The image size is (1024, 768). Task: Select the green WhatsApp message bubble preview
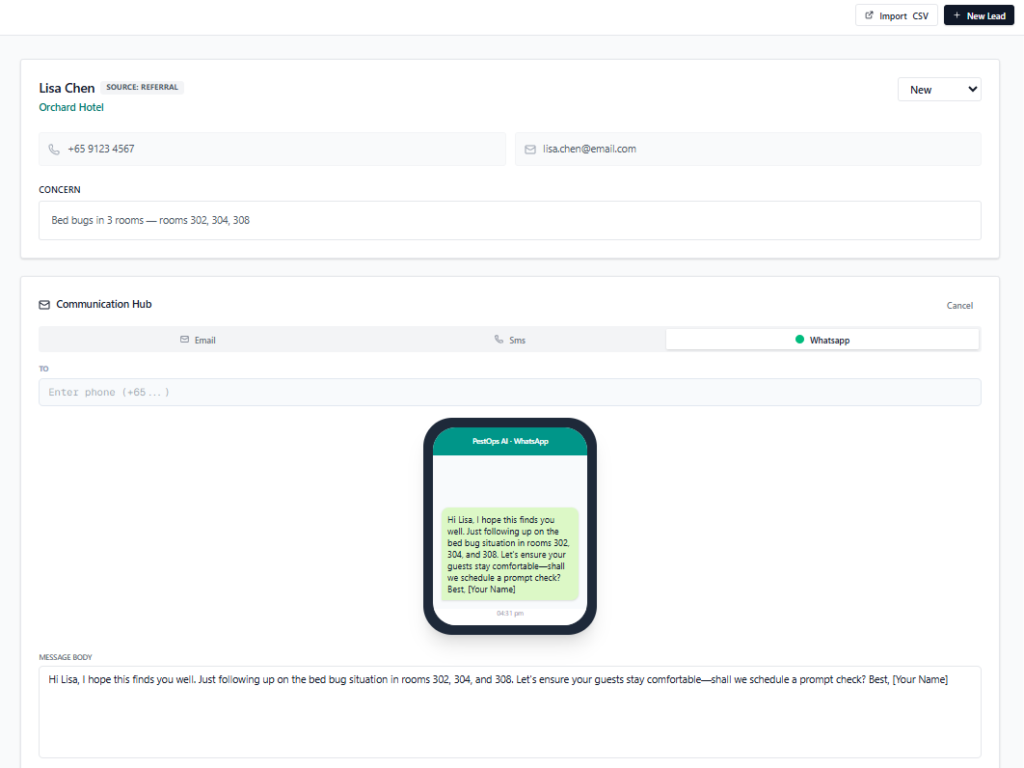coord(510,554)
